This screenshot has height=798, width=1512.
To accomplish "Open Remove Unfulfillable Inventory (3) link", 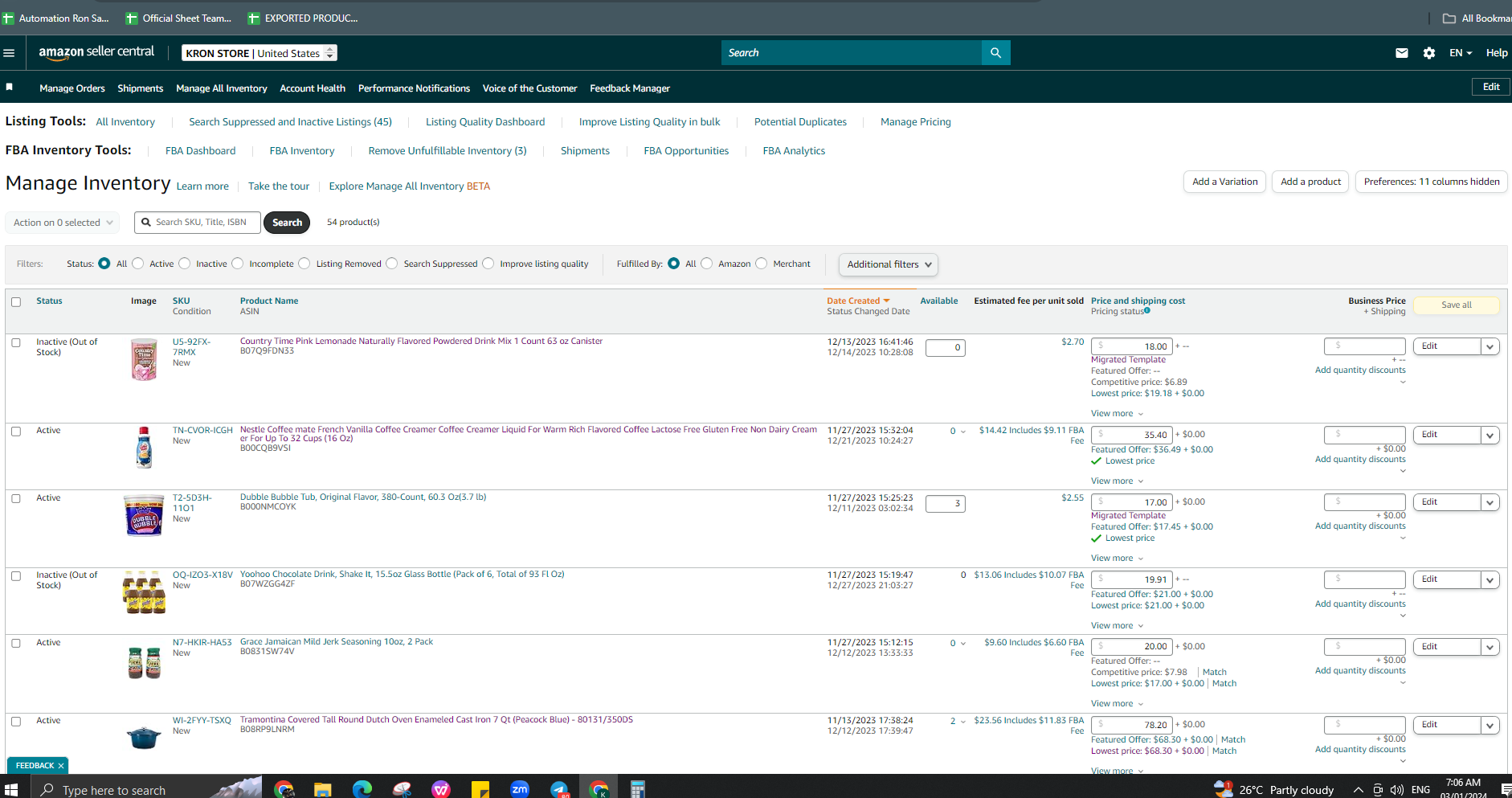I will click(x=447, y=151).
